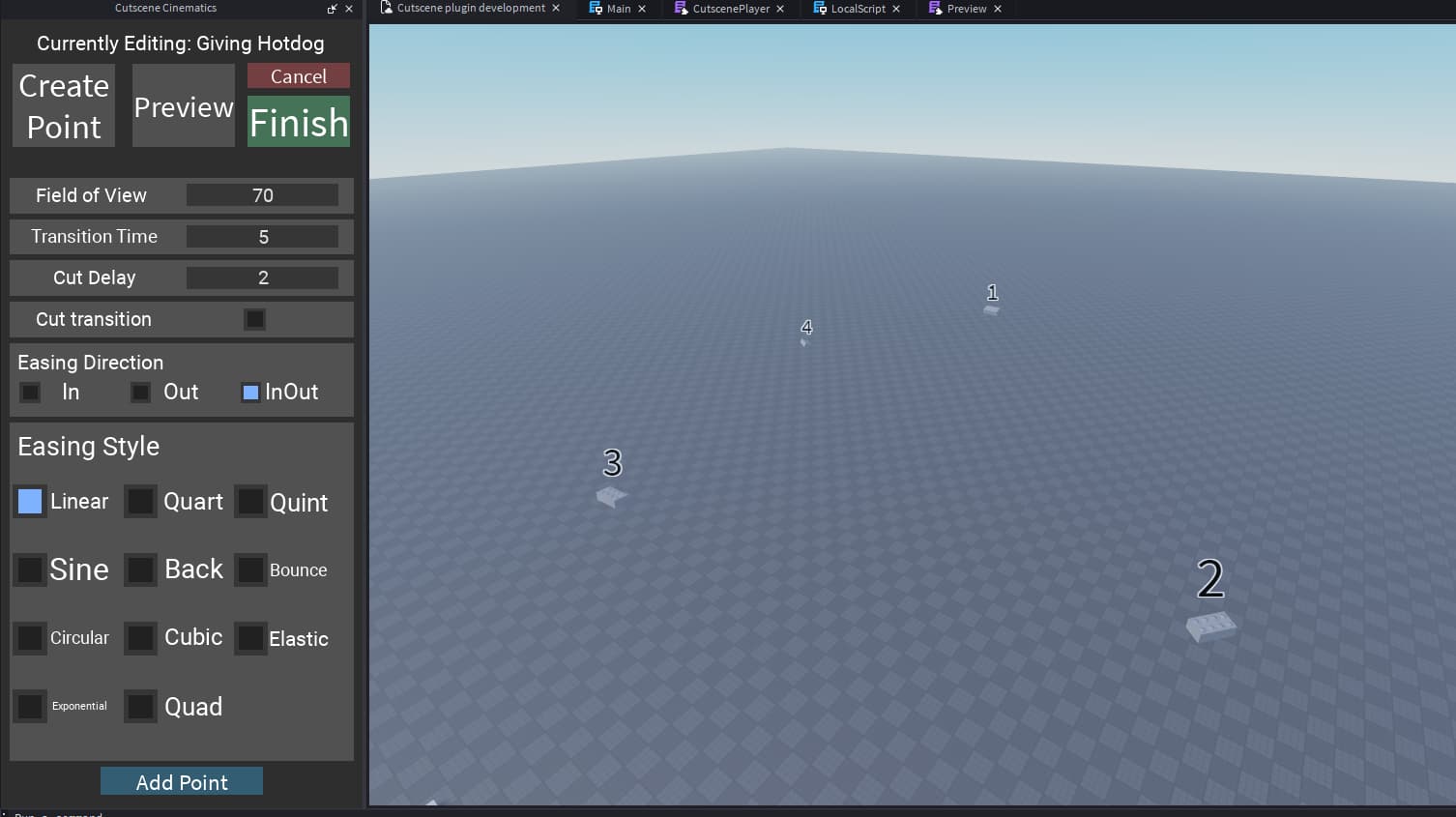
Task: Click the 'Currently Editing: Giving Hotdog' heading
Action: tap(181, 44)
